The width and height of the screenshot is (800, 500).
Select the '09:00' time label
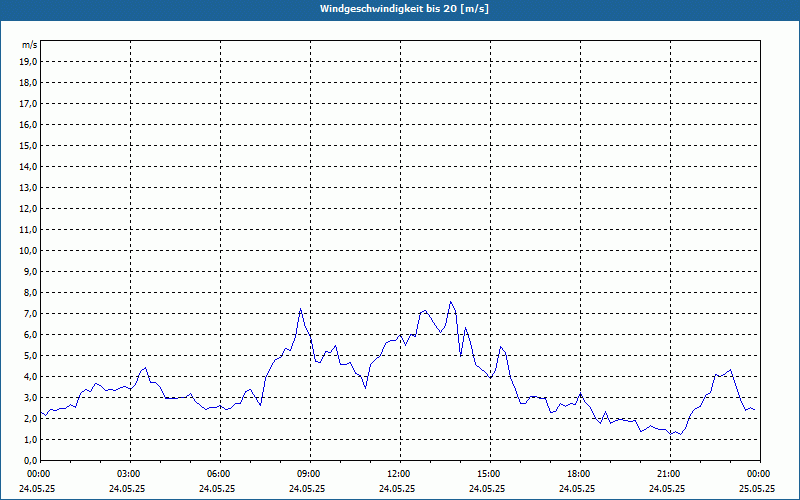[308, 474]
